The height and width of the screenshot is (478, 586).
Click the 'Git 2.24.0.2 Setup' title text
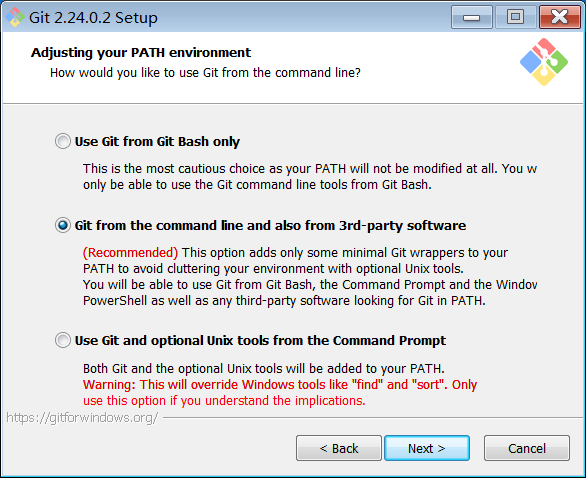point(93,18)
